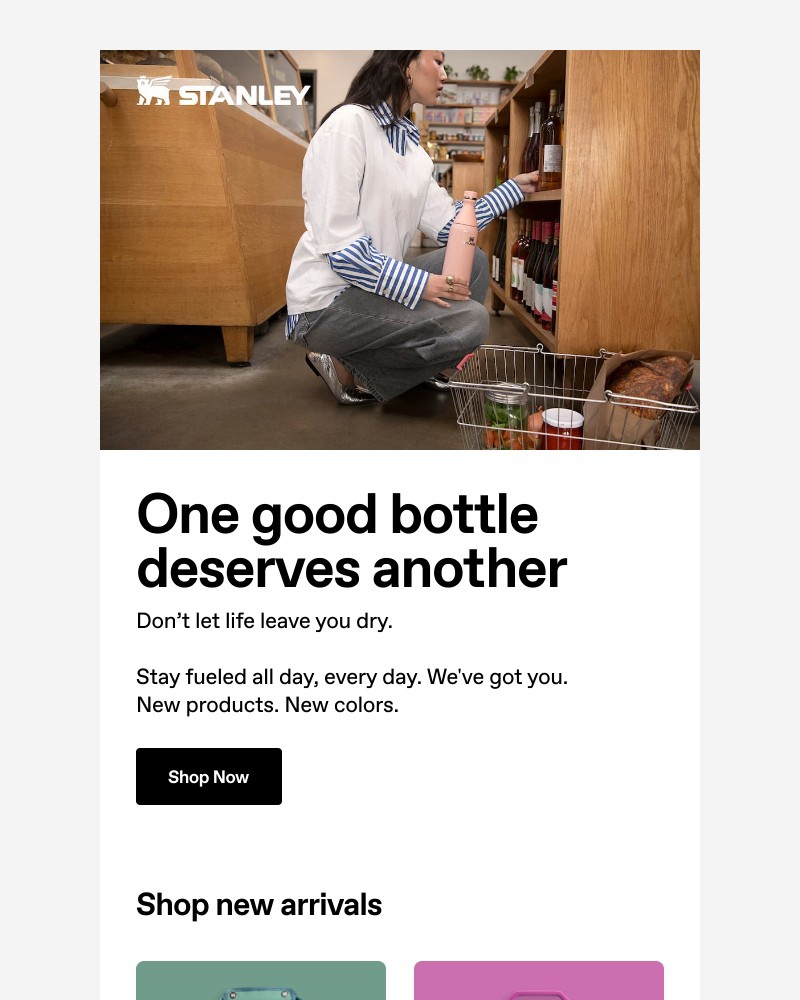Open the green product card
Image resolution: width=800 pixels, height=1000 pixels.
click(261, 980)
